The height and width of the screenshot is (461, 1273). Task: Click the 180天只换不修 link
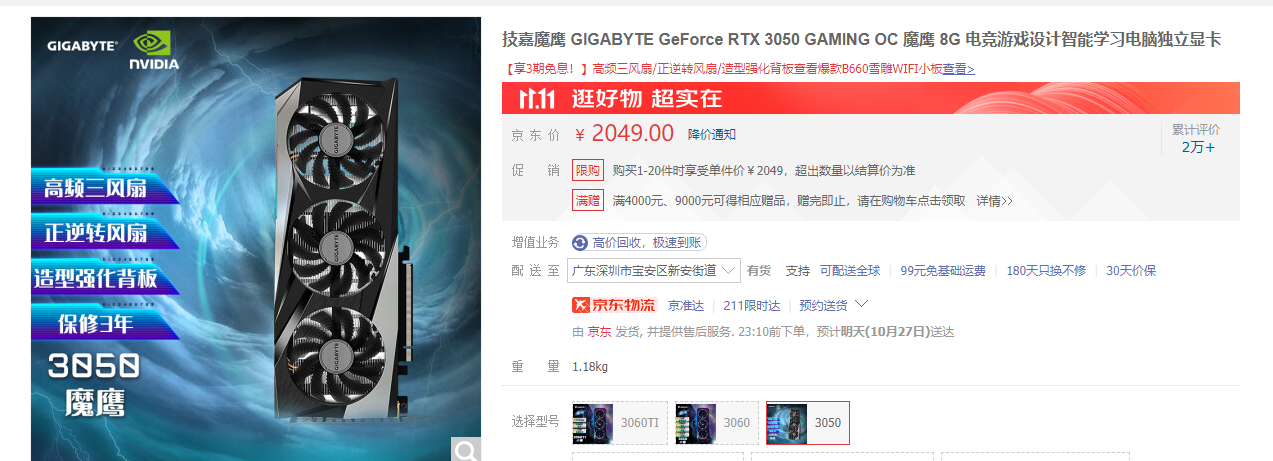(x=1046, y=270)
